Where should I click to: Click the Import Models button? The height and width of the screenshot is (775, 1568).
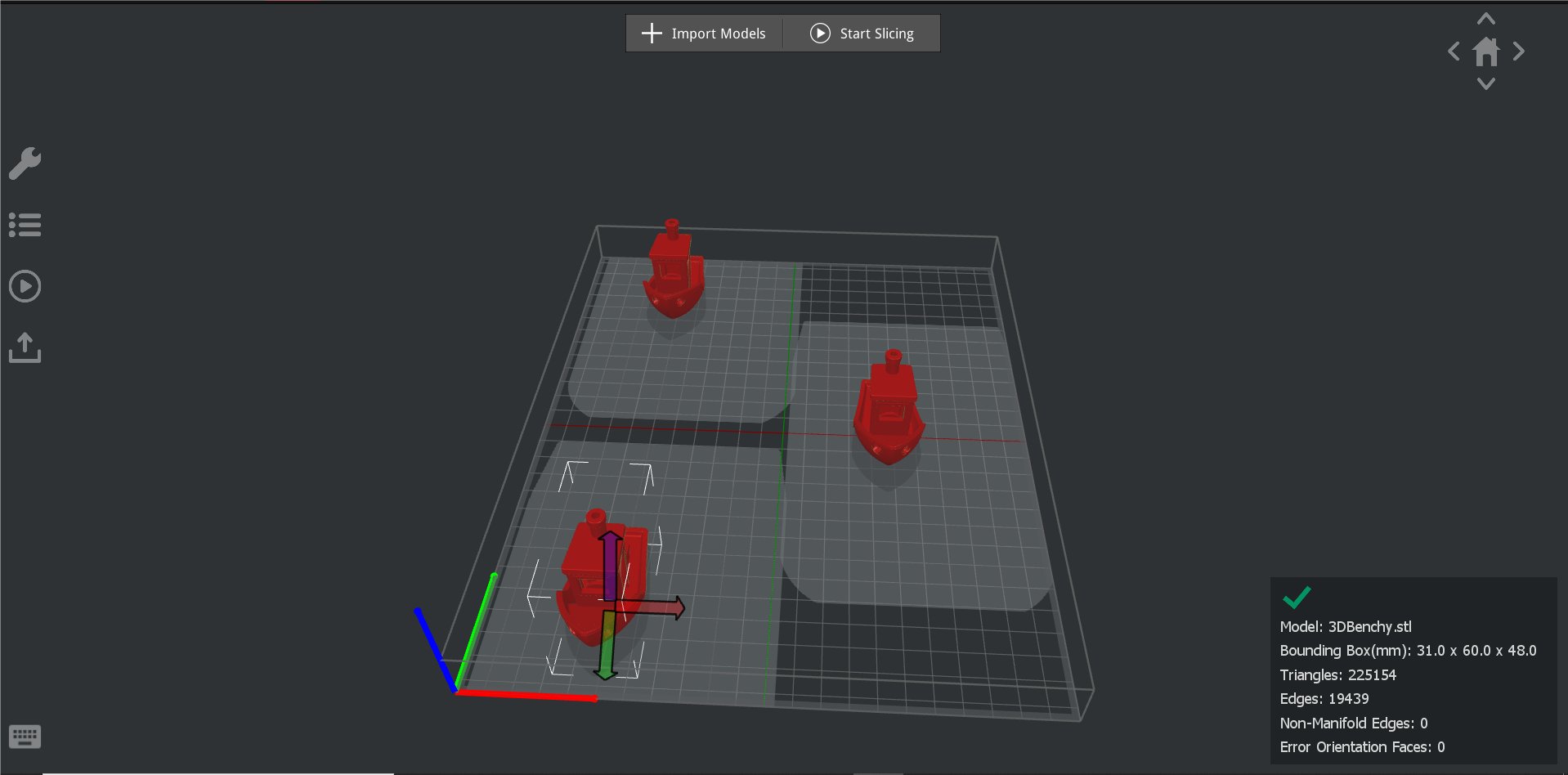[x=704, y=34]
